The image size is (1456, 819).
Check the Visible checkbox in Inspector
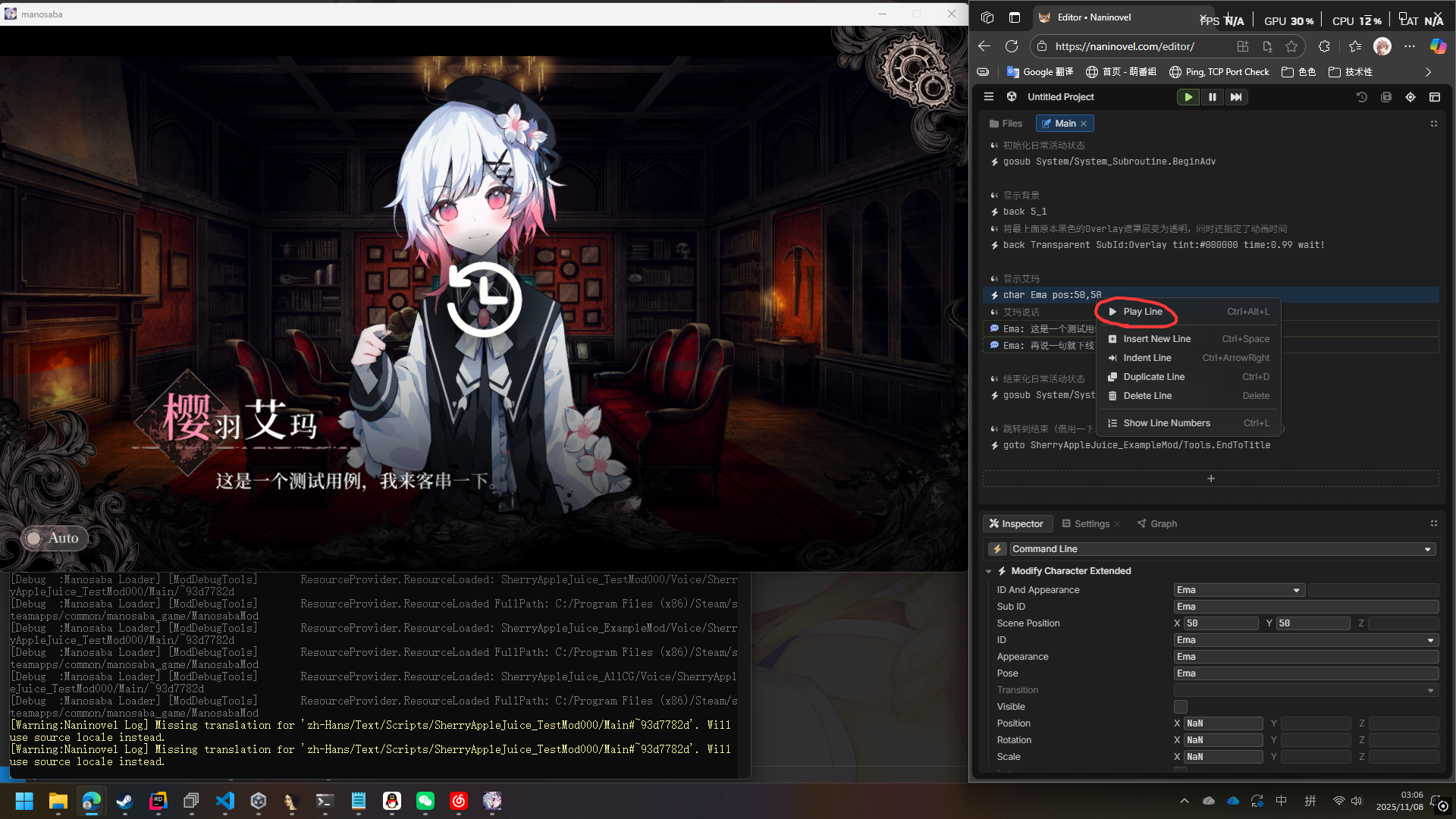click(x=1181, y=707)
